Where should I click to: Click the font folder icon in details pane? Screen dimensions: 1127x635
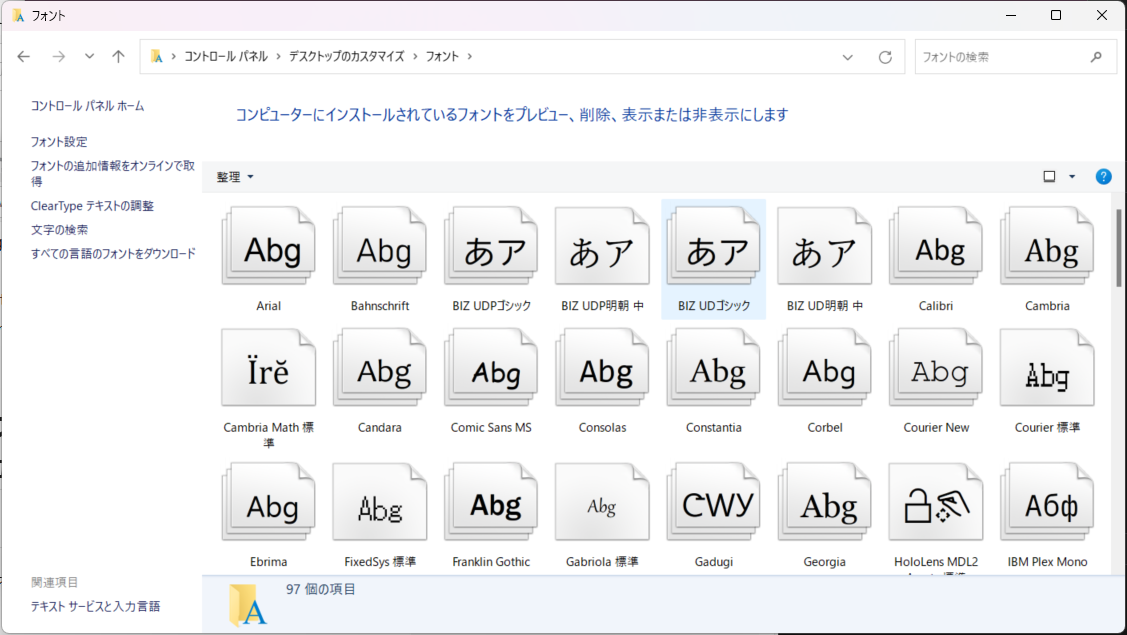tap(247, 606)
